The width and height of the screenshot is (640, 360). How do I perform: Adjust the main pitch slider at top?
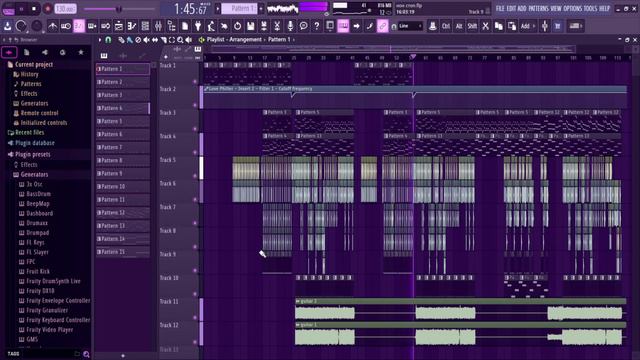(x=118, y=9)
